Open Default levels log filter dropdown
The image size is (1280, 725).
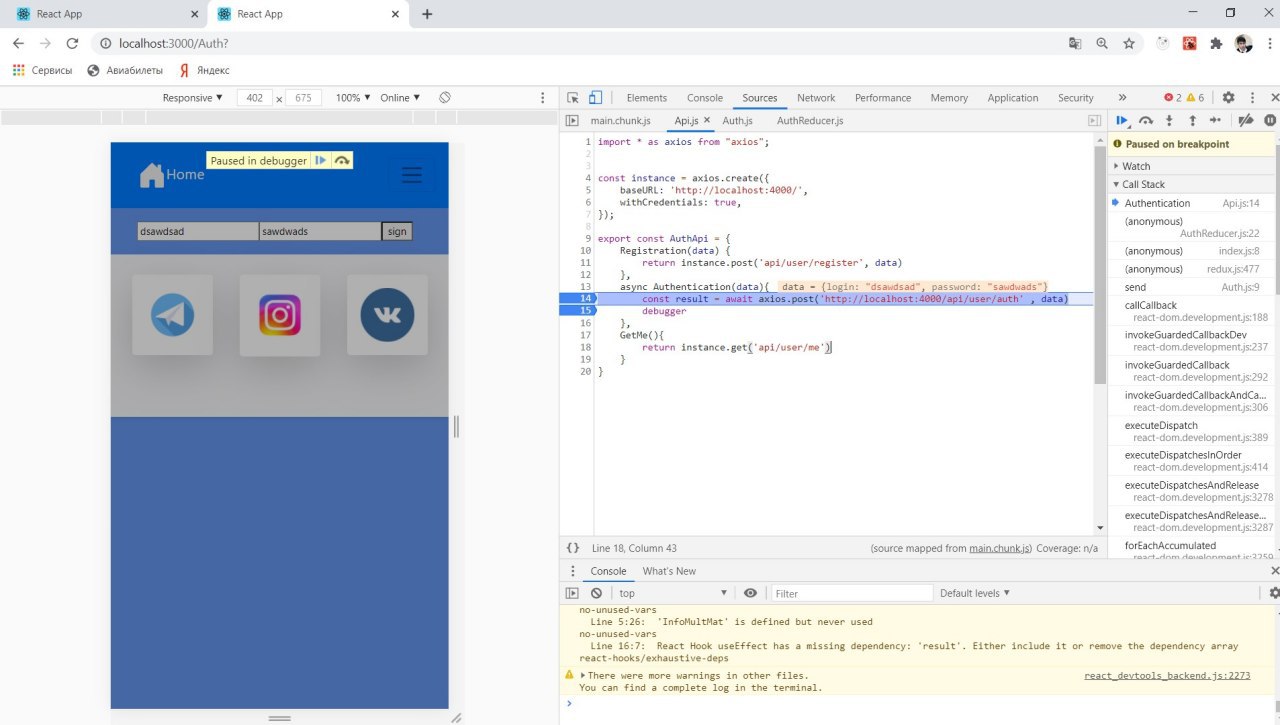pyautogui.click(x=974, y=593)
